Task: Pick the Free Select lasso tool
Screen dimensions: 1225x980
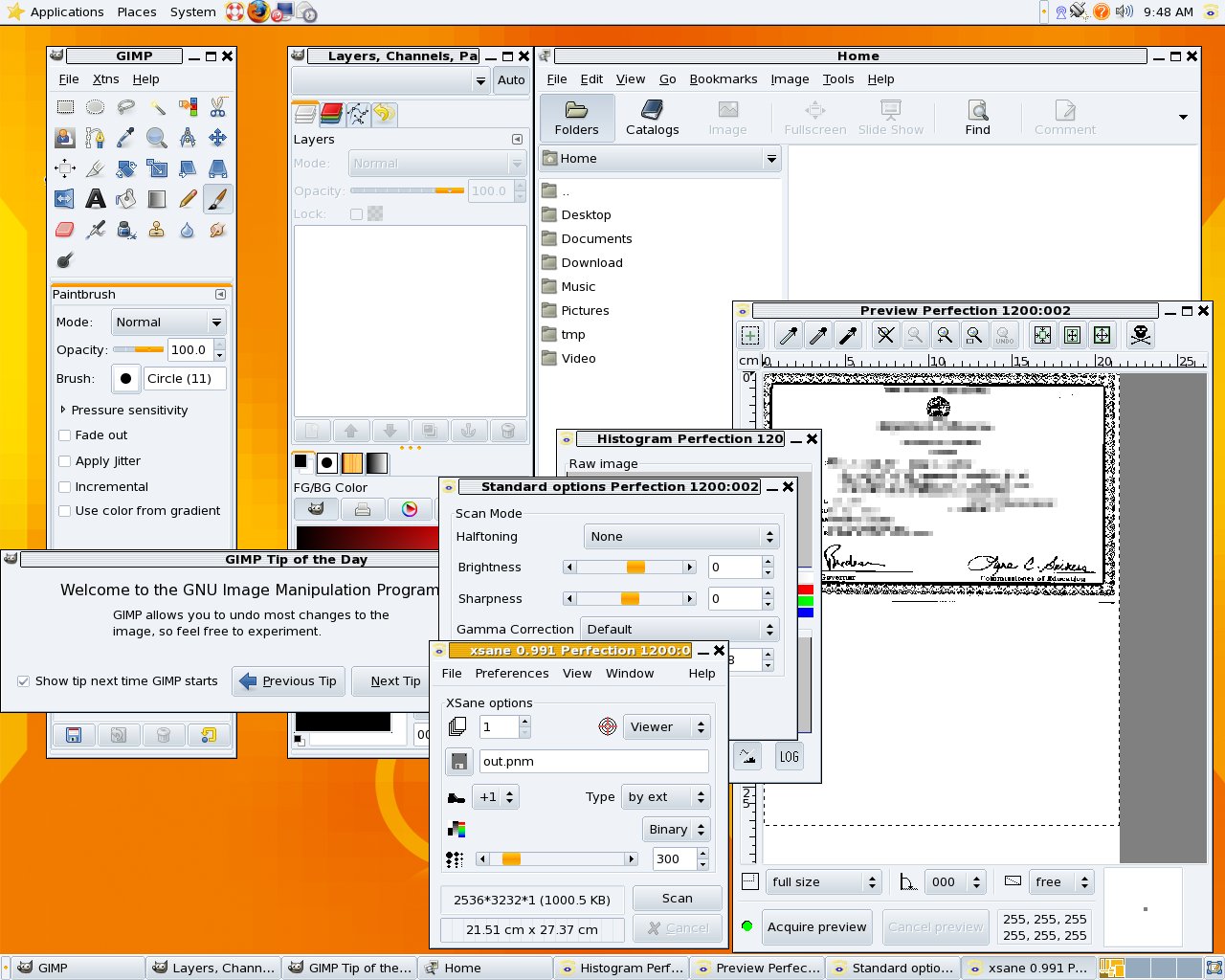Action: [126, 107]
